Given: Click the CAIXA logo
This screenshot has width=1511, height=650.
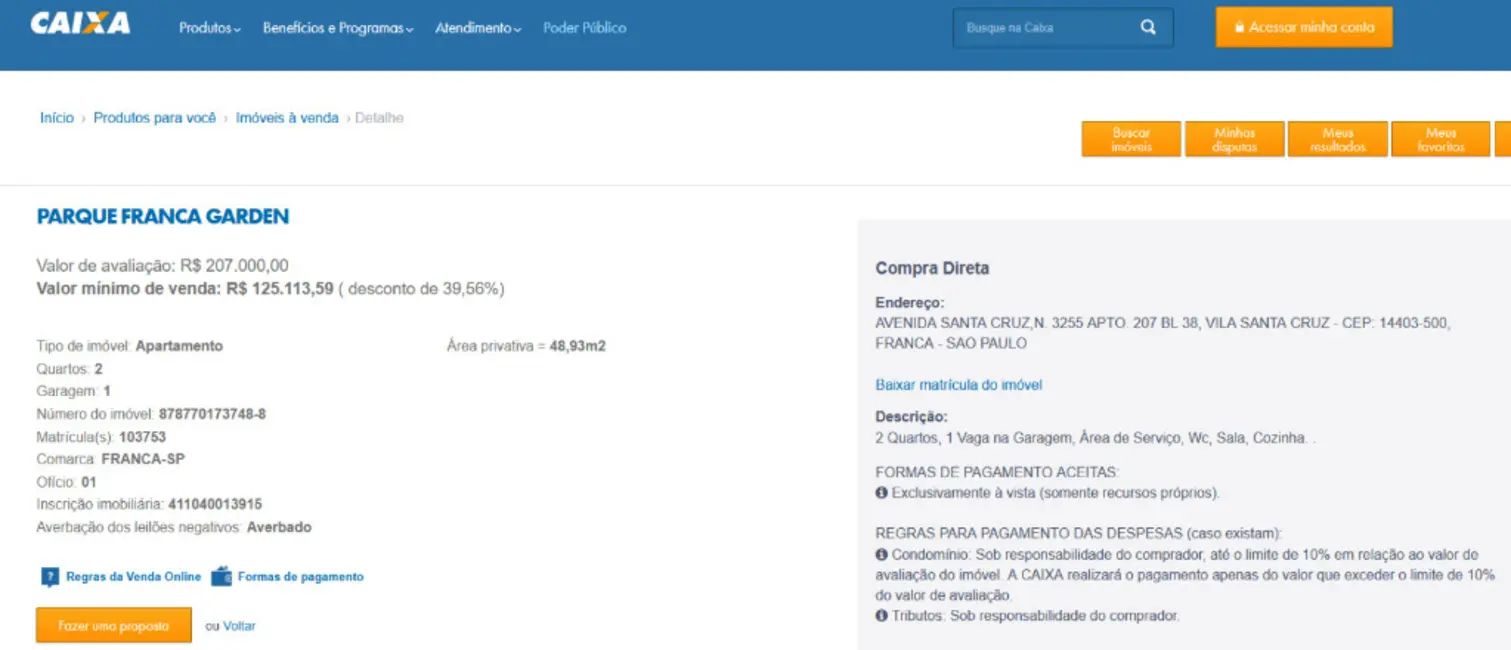Looking at the screenshot, I should point(80,24).
